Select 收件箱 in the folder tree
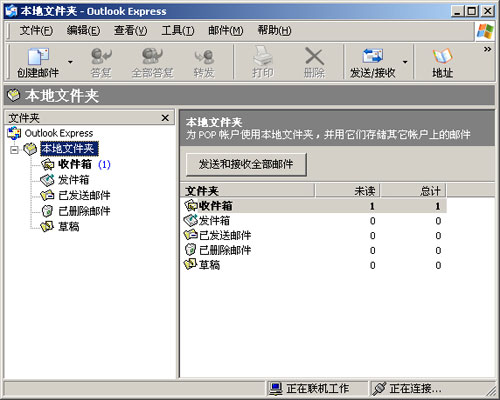Viewport: 500px width, 400px height. 75,164
